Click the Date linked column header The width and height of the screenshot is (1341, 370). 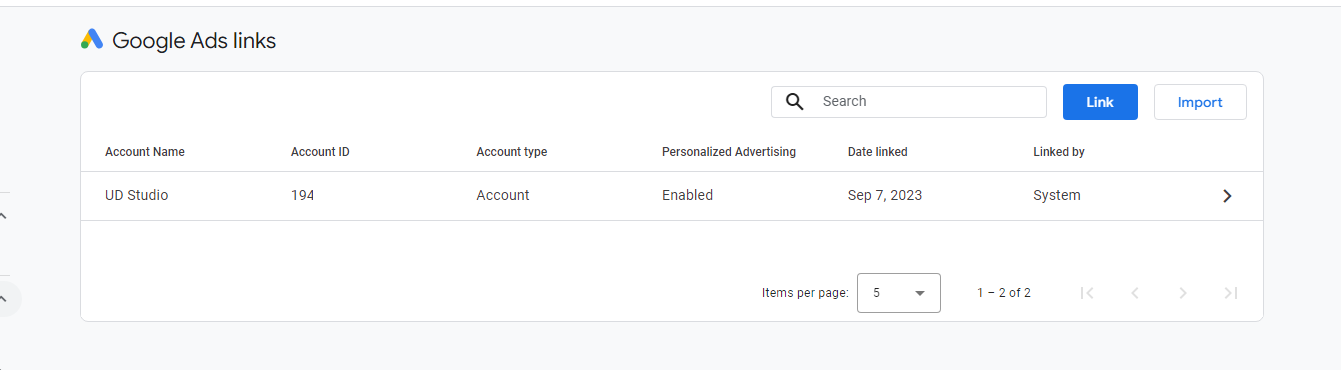878,152
